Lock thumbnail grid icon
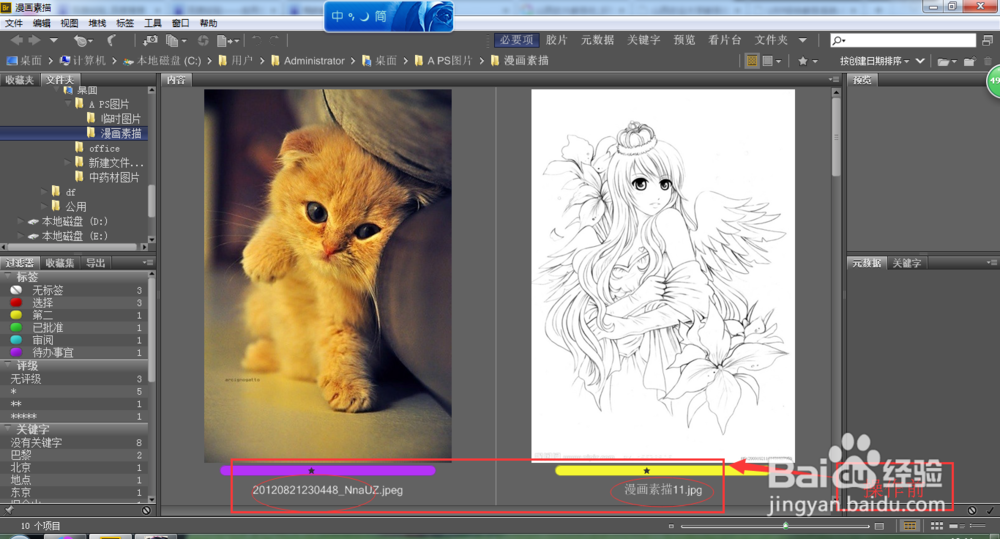The width and height of the screenshot is (1000, 539). (910, 526)
